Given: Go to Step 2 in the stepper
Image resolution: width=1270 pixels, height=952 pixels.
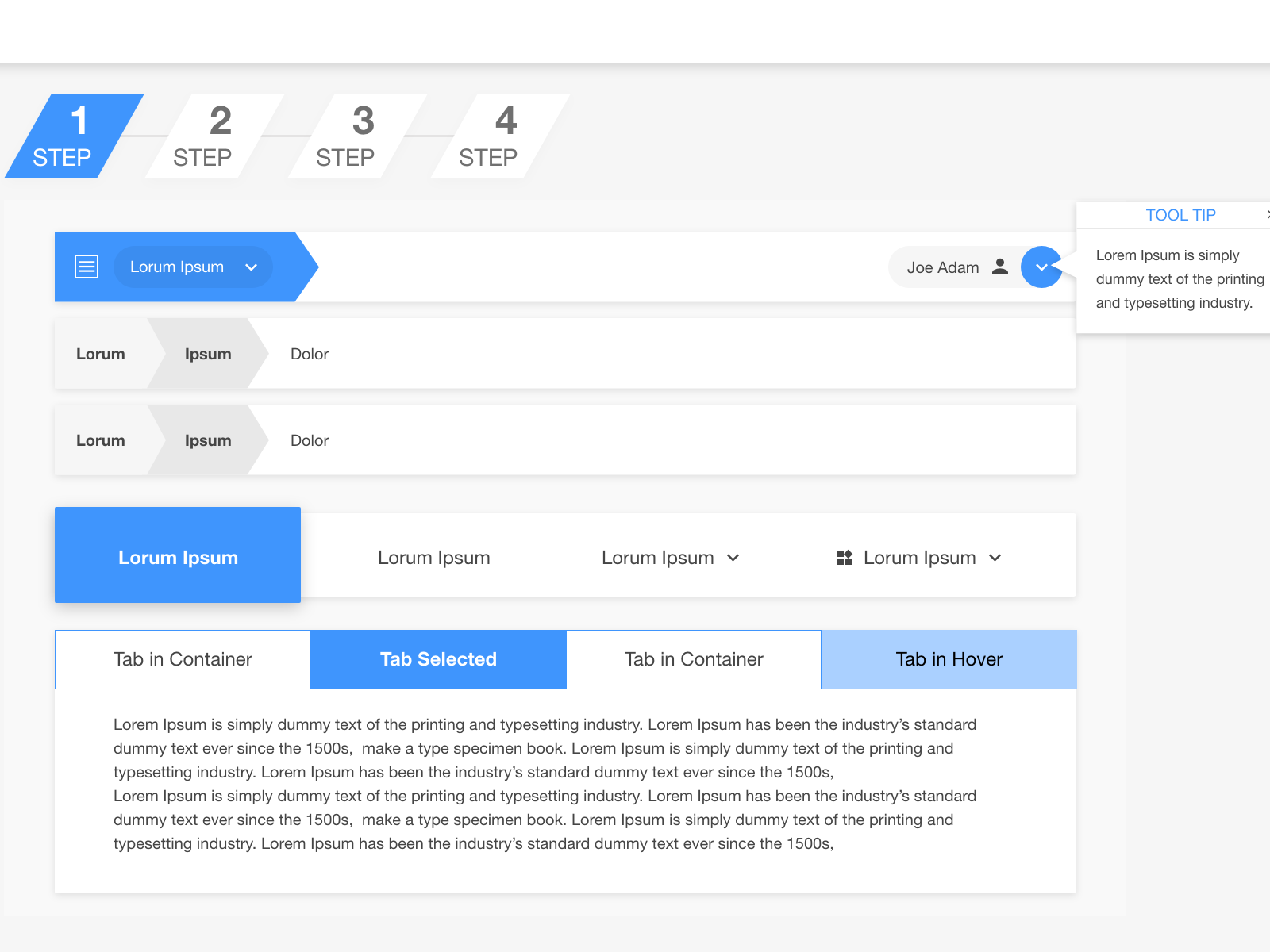Looking at the screenshot, I should 214,135.
